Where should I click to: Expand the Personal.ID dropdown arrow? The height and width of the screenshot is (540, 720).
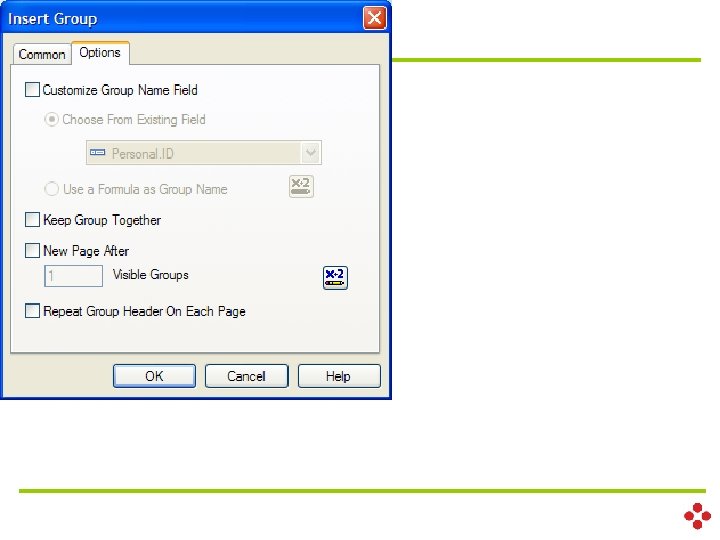click(311, 152)
